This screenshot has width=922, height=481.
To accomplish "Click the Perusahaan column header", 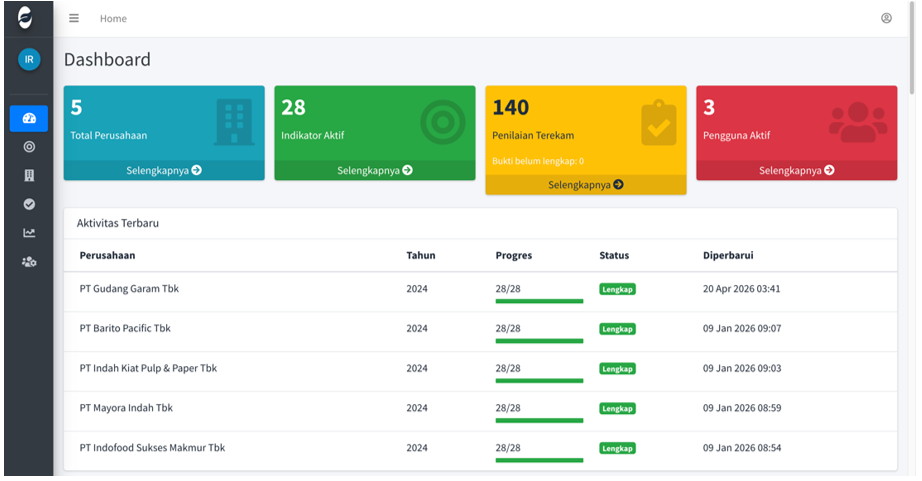I will 108,255.
